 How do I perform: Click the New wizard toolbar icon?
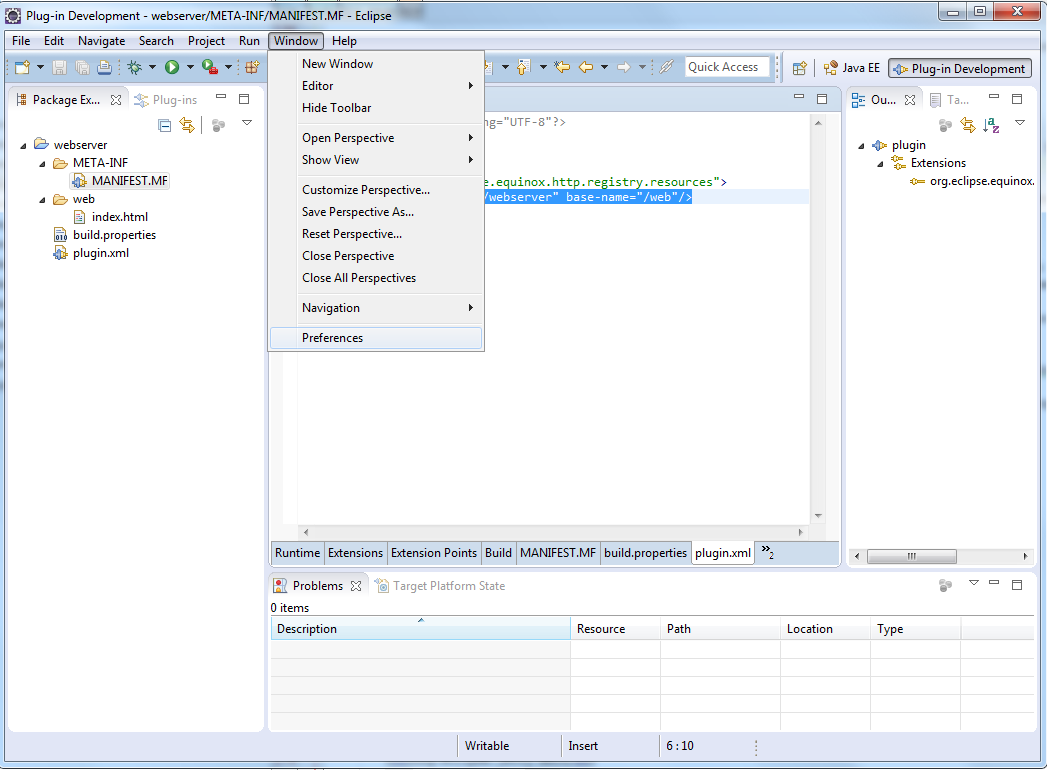tap(23, 67)
